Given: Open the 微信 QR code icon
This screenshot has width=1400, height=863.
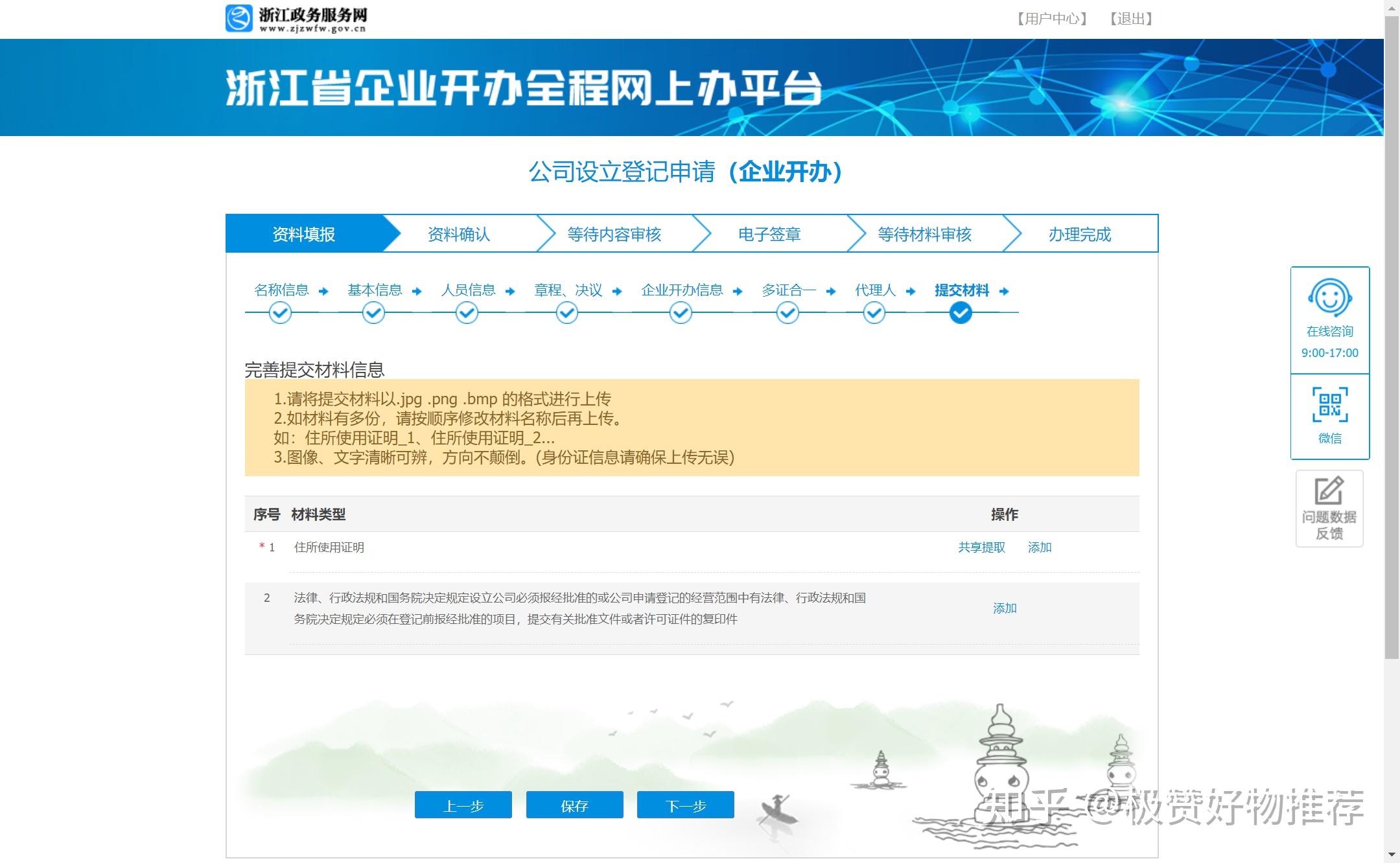Looking at the screenshot, I should [1329, 404].
